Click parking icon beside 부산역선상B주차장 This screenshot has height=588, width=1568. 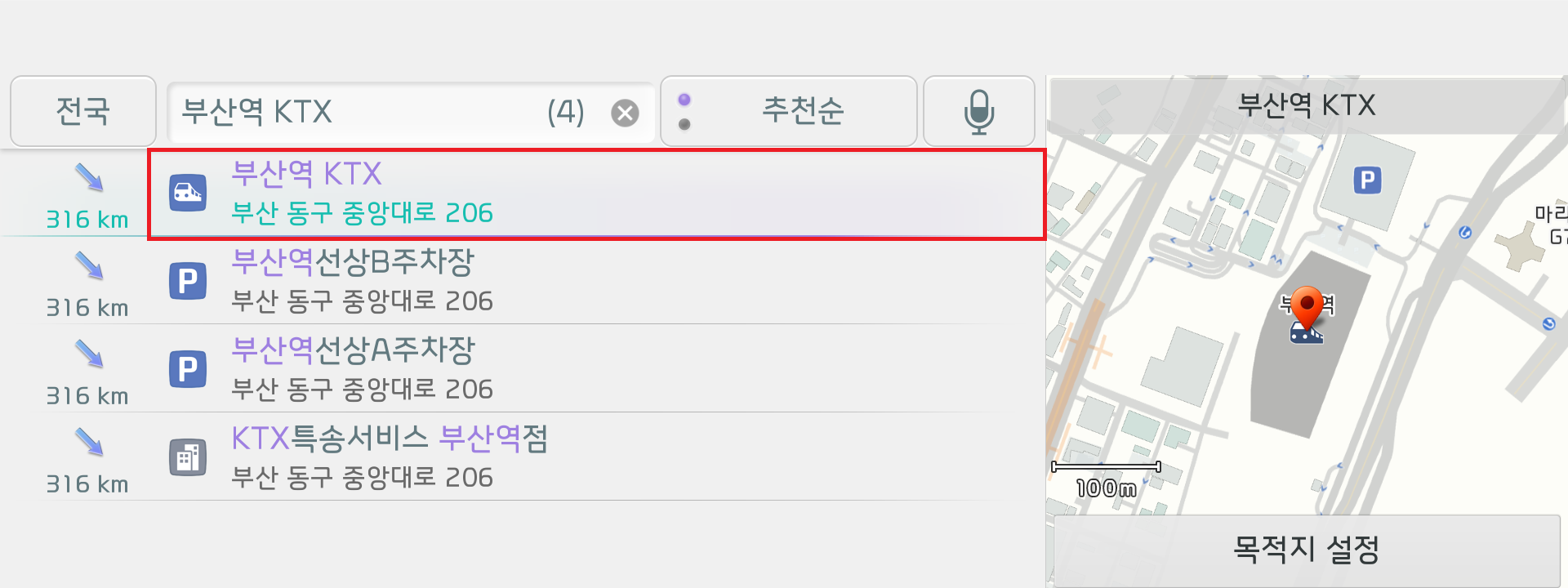tap(188, 281)
